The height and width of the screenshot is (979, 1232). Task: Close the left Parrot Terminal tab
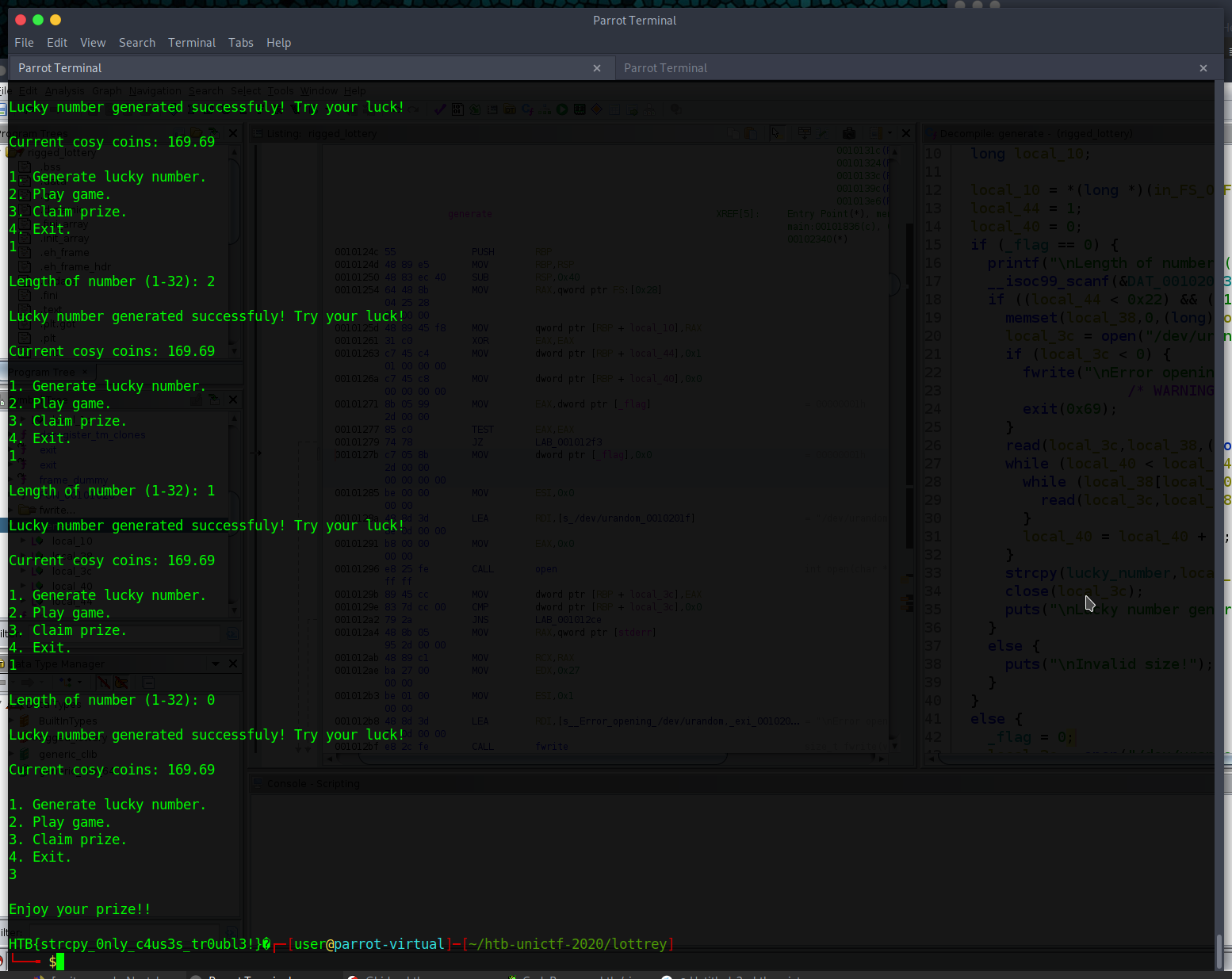(x=597, y=68)
